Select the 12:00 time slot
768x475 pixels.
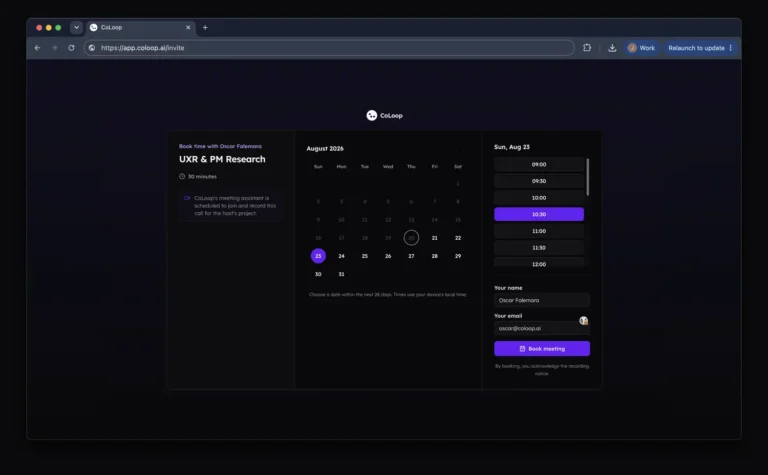(539, 264)
